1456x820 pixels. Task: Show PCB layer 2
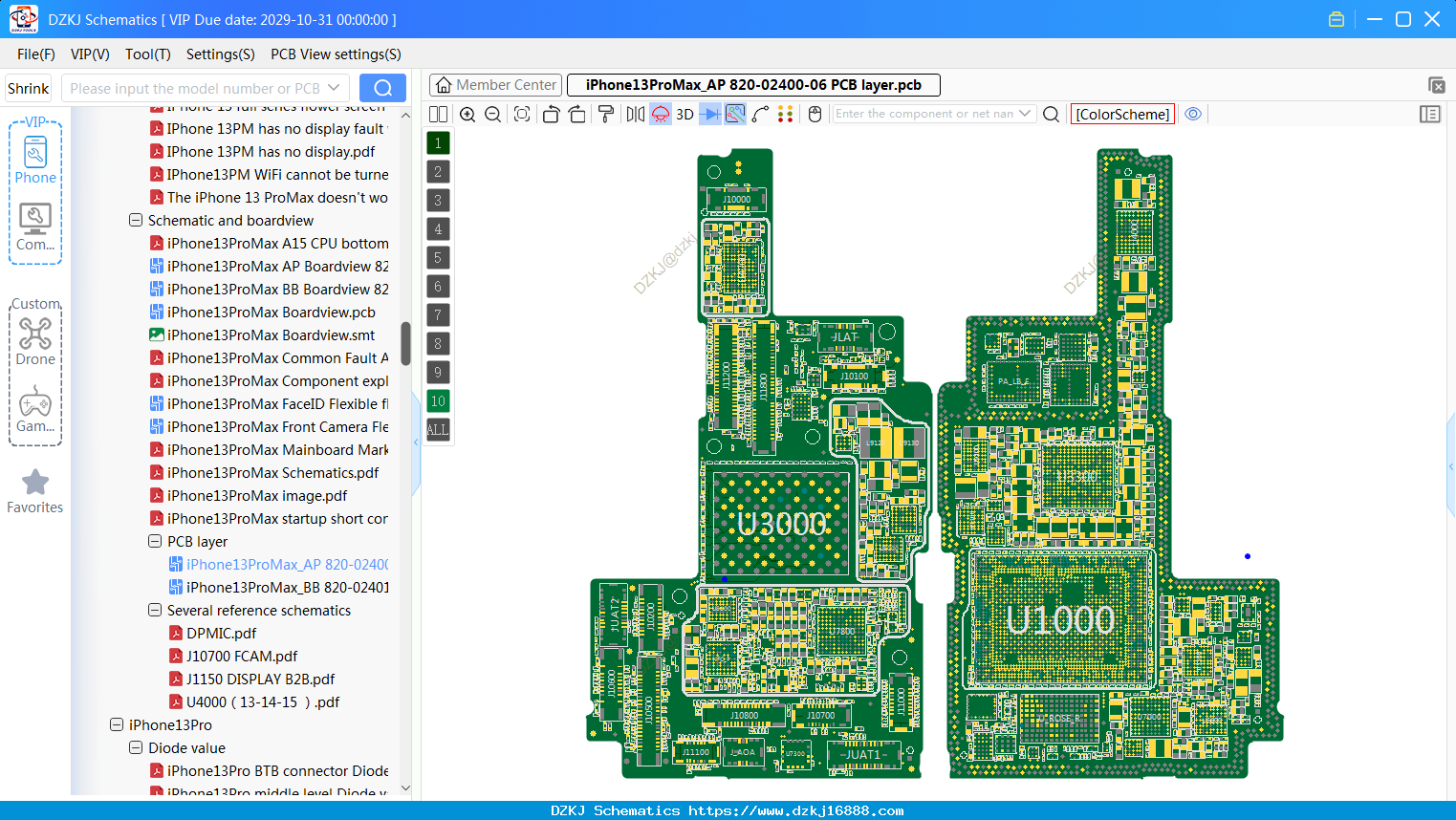point(438,171)
